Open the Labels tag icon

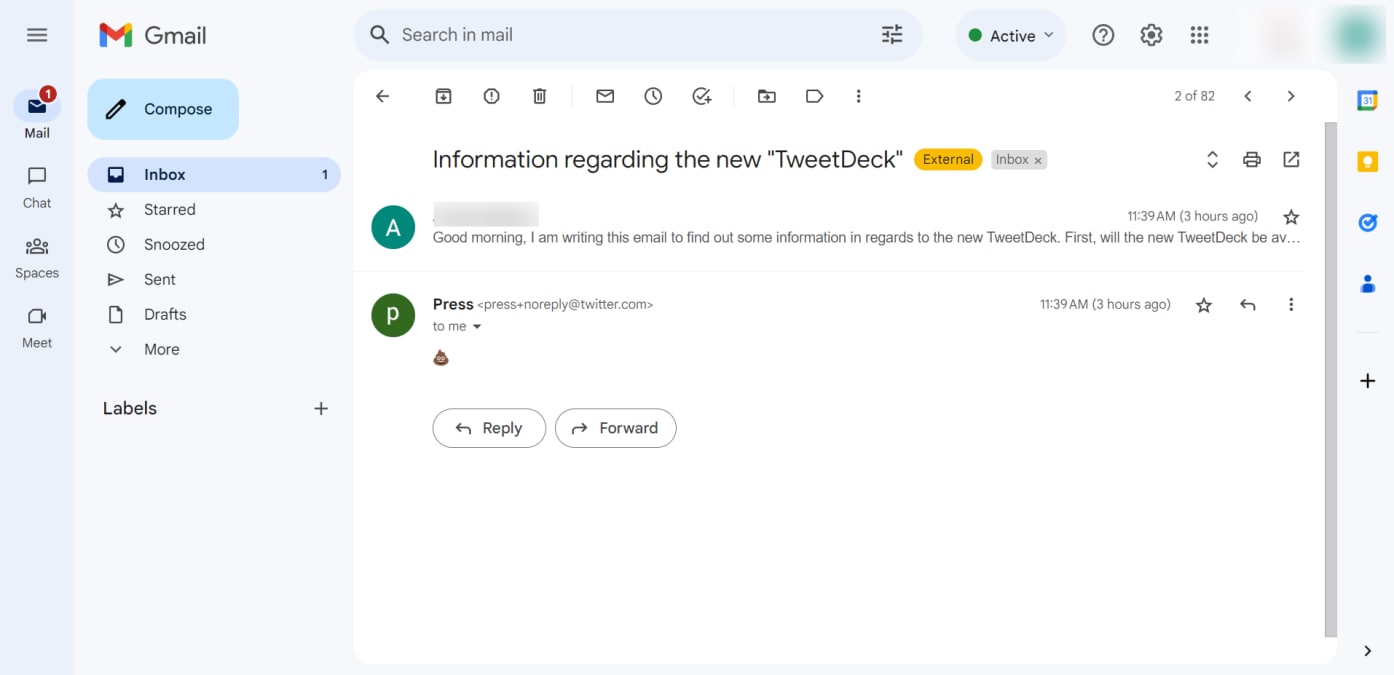pyautogui.click(x=814, y=96)
